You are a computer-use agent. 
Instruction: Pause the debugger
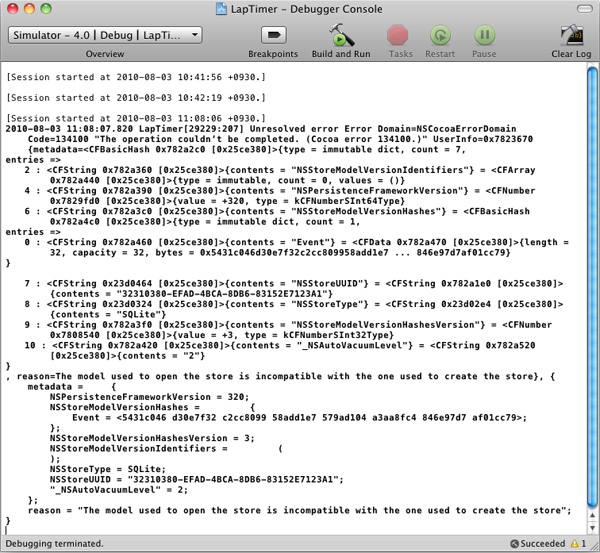click(484, 35)
